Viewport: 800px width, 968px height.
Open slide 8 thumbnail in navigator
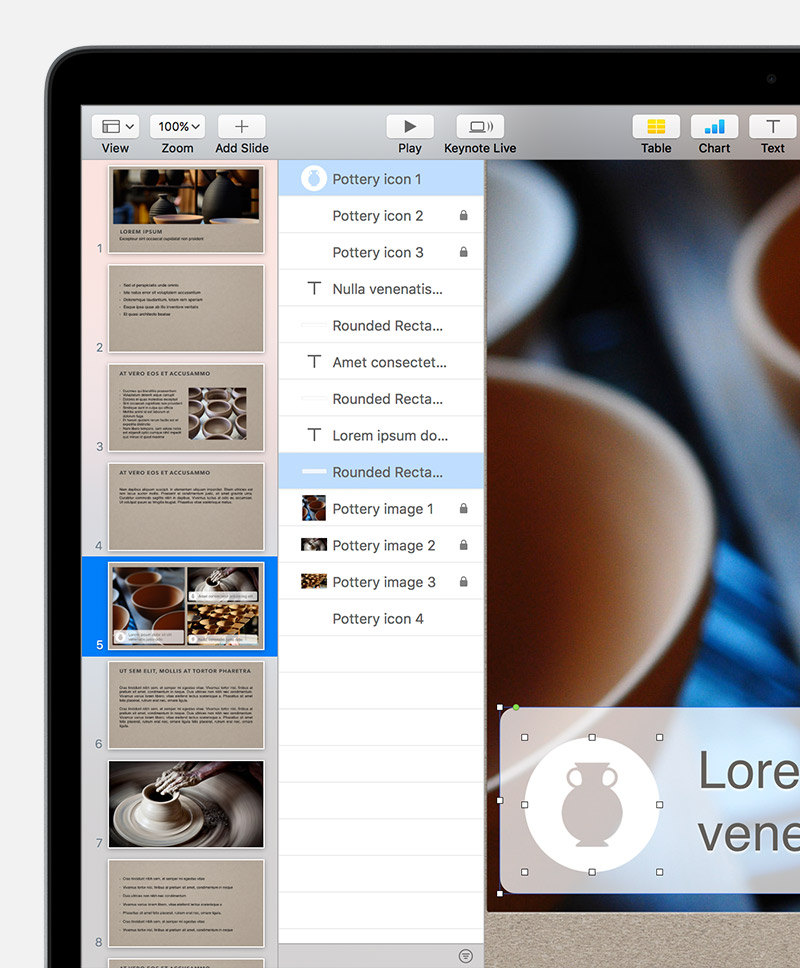(186, 903)
